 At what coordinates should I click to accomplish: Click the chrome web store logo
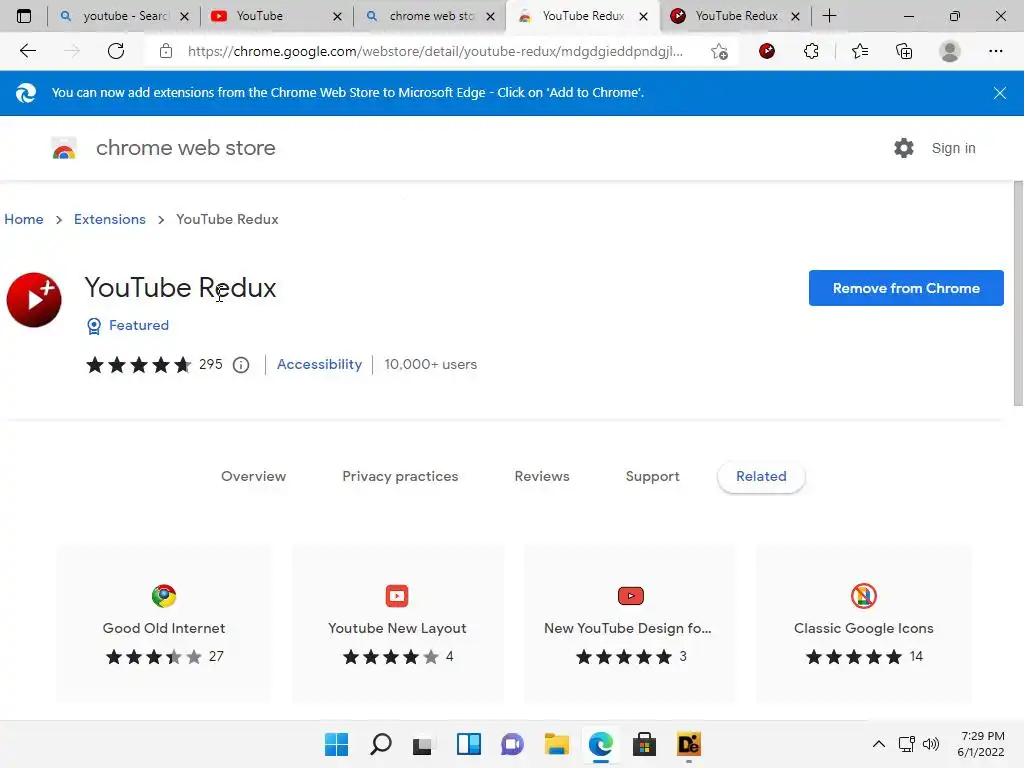click(x=64, y=148)
